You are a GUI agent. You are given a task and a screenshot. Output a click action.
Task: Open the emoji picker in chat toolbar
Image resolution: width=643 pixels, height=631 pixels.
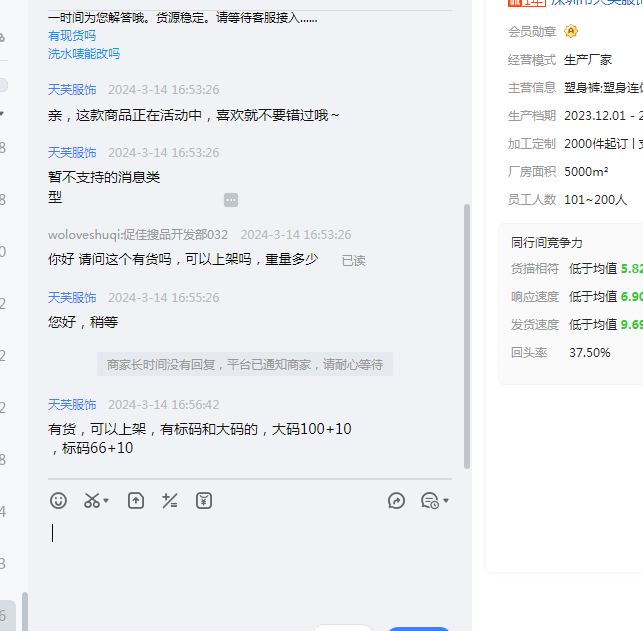59,500
